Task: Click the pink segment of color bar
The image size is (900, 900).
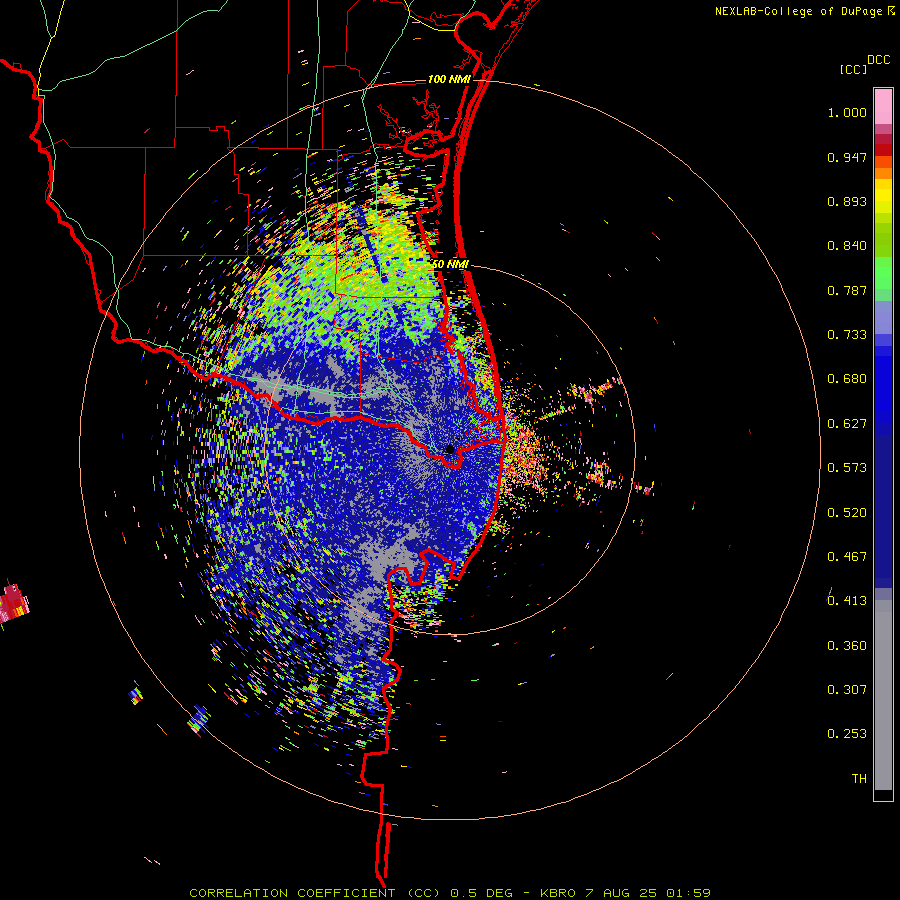Action: (883, 107)
